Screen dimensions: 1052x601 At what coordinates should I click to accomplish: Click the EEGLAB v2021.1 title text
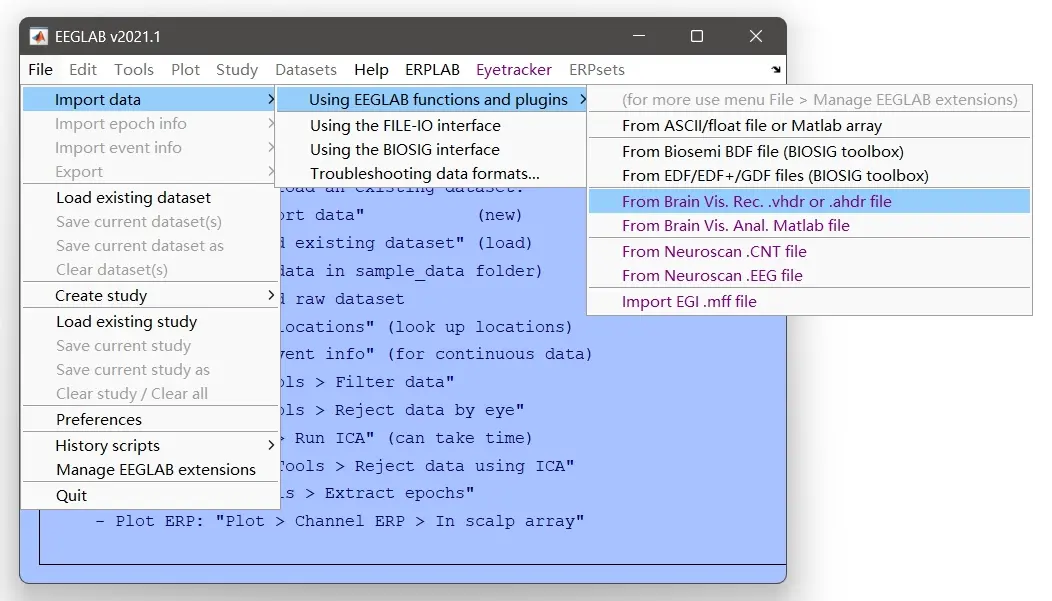point(107,37)
